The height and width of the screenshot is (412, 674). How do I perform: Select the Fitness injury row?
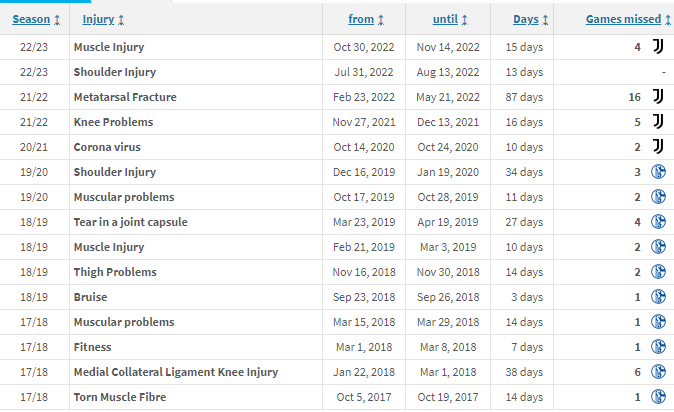(337, 347)
